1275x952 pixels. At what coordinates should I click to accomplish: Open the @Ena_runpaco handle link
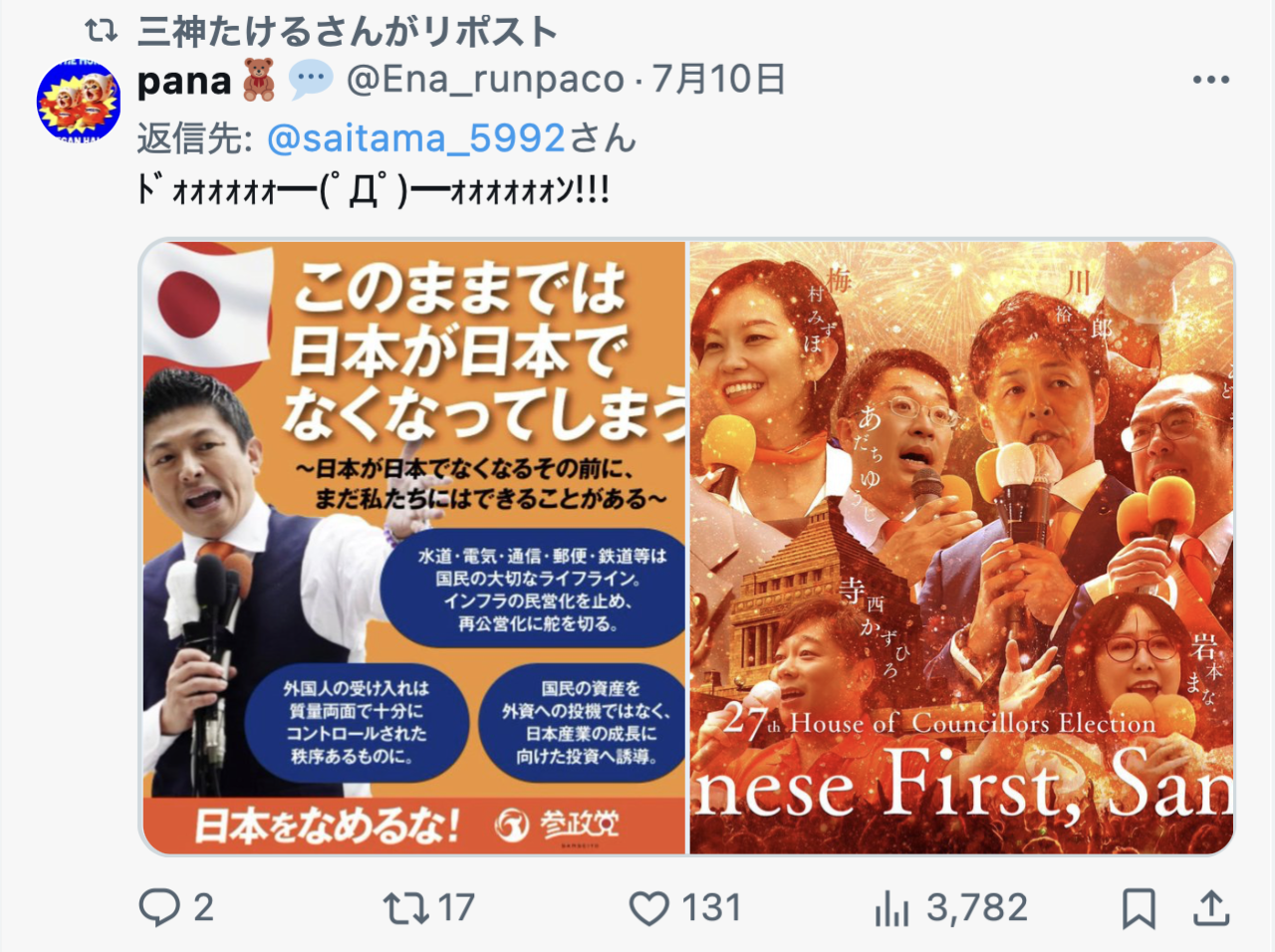pos(486,80)
